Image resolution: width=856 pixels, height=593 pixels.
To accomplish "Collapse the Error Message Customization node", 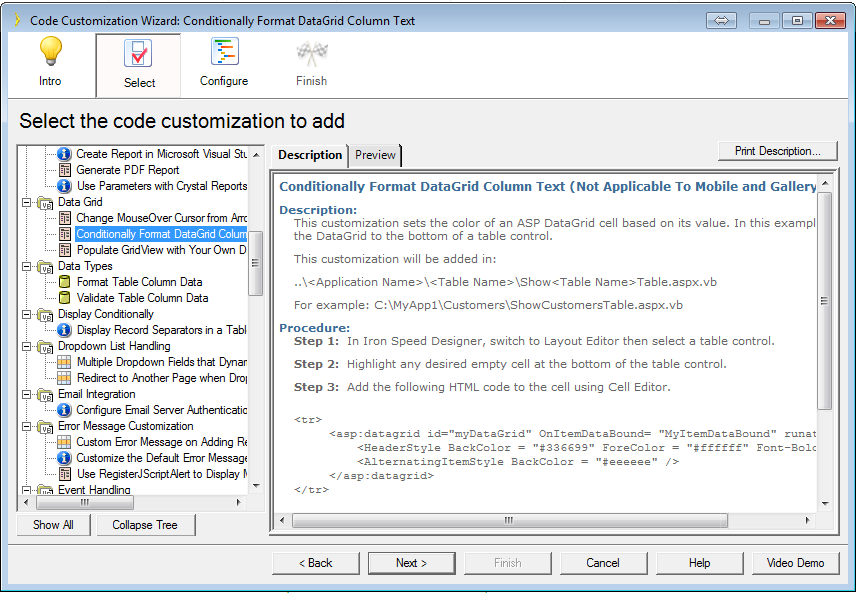I will 27,426.
